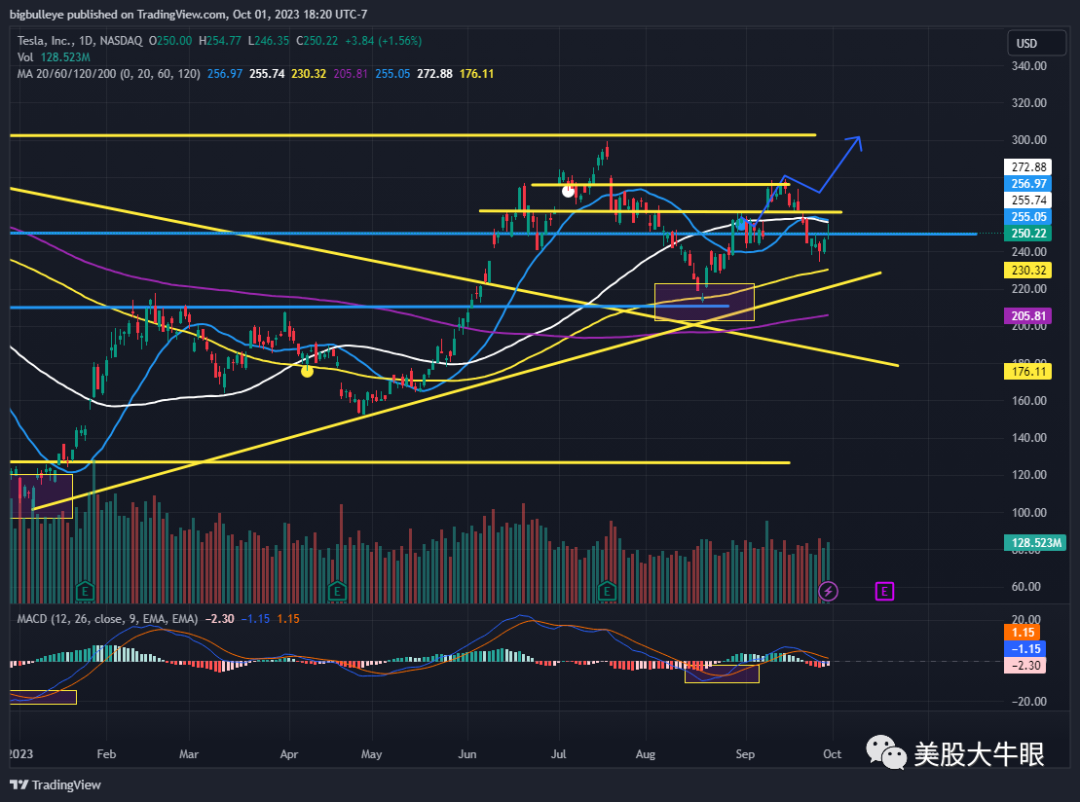1080x802 pixels.
Task: Click the 100.00 price axis tick
Action: pos(1028,512)
